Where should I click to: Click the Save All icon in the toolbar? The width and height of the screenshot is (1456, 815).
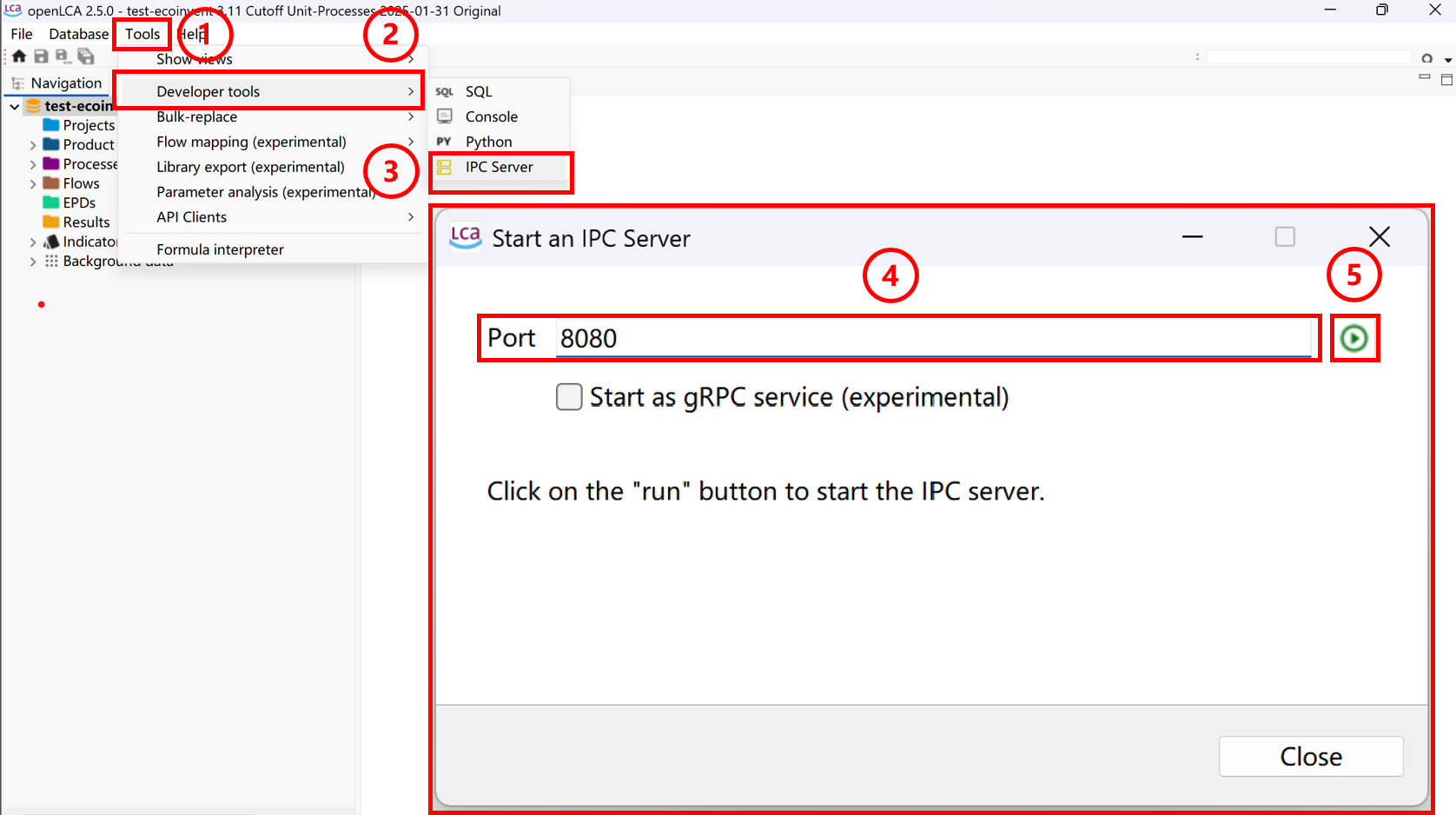85,56
